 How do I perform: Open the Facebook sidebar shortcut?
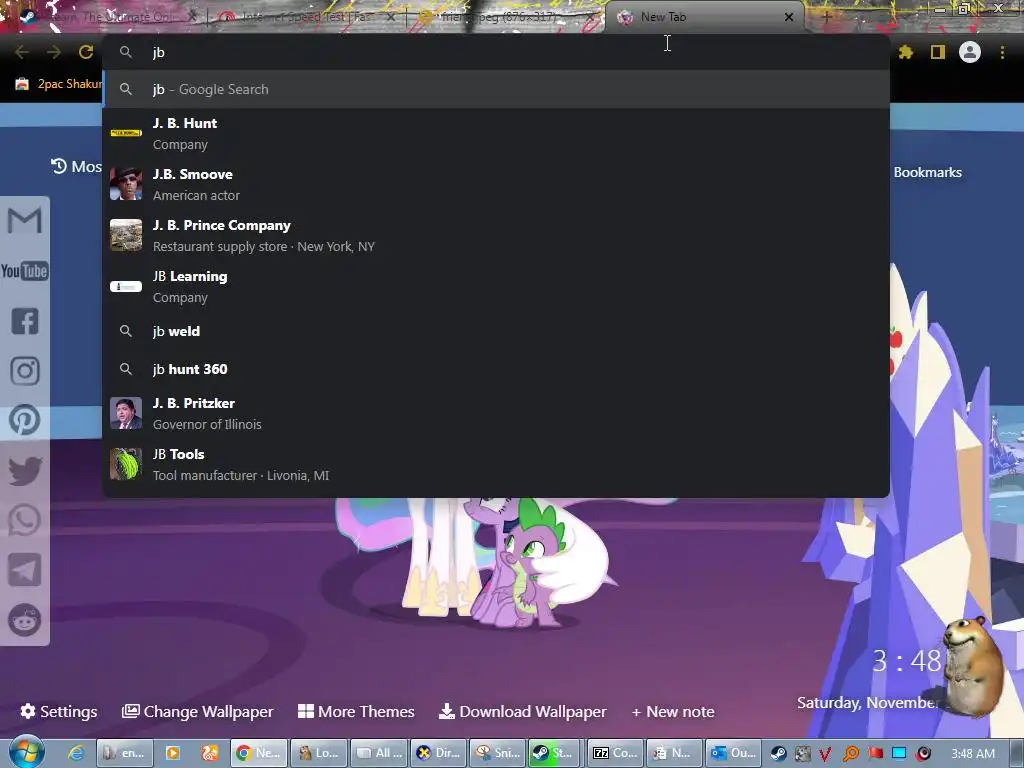[x=25, y=321]
